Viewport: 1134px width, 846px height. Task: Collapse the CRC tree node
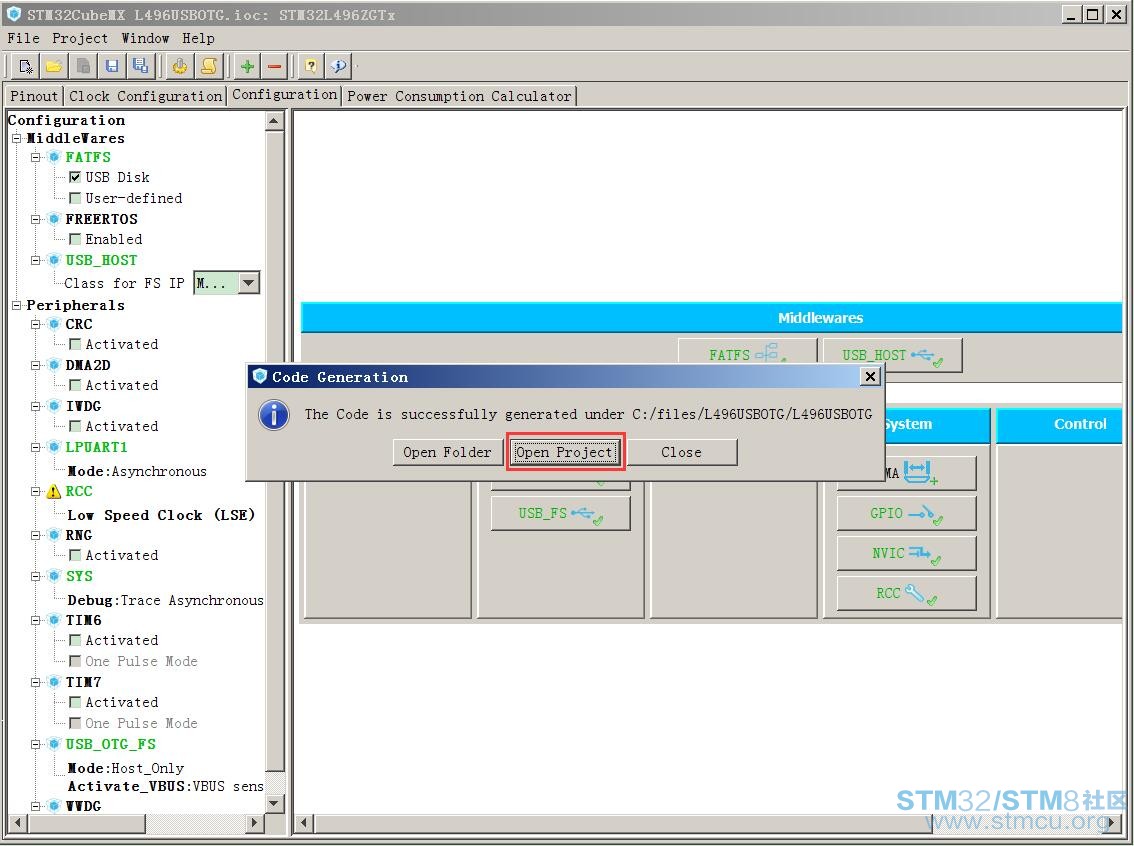pyautogui.click(x=35, y=324)
